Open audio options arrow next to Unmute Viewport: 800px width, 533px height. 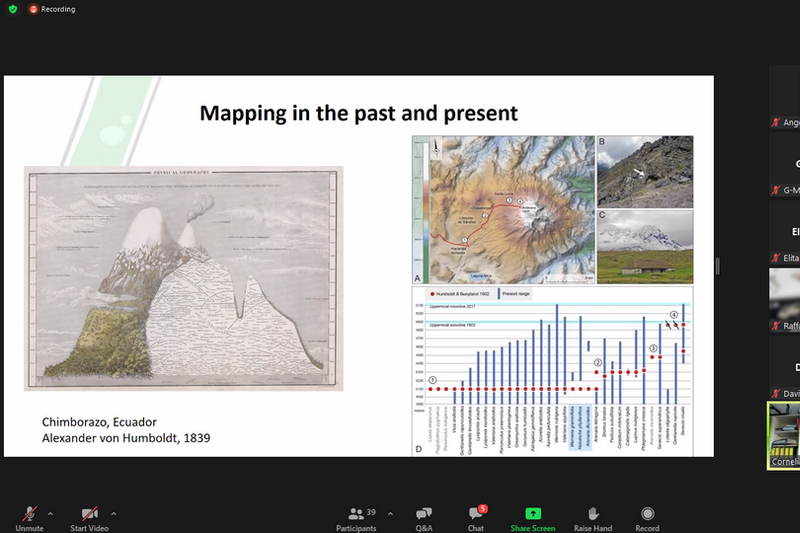[50, 514]
